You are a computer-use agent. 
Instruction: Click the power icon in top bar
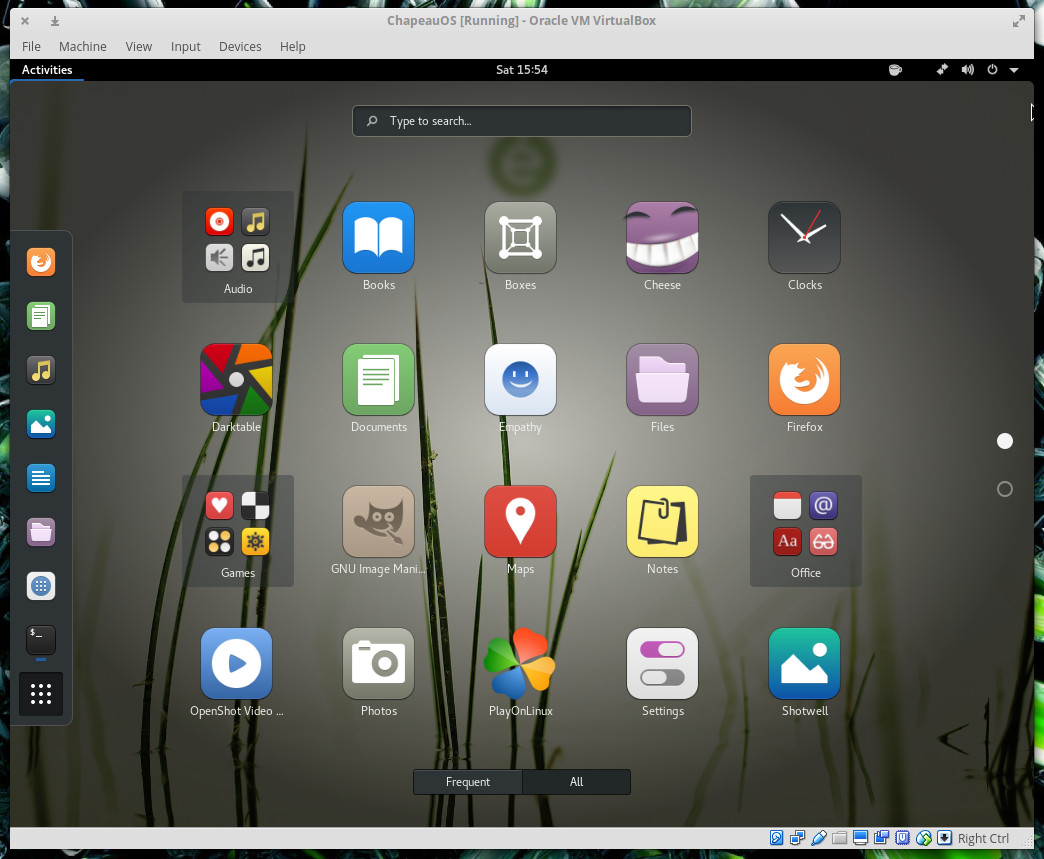pyautogui.click(x=992, y=69)
